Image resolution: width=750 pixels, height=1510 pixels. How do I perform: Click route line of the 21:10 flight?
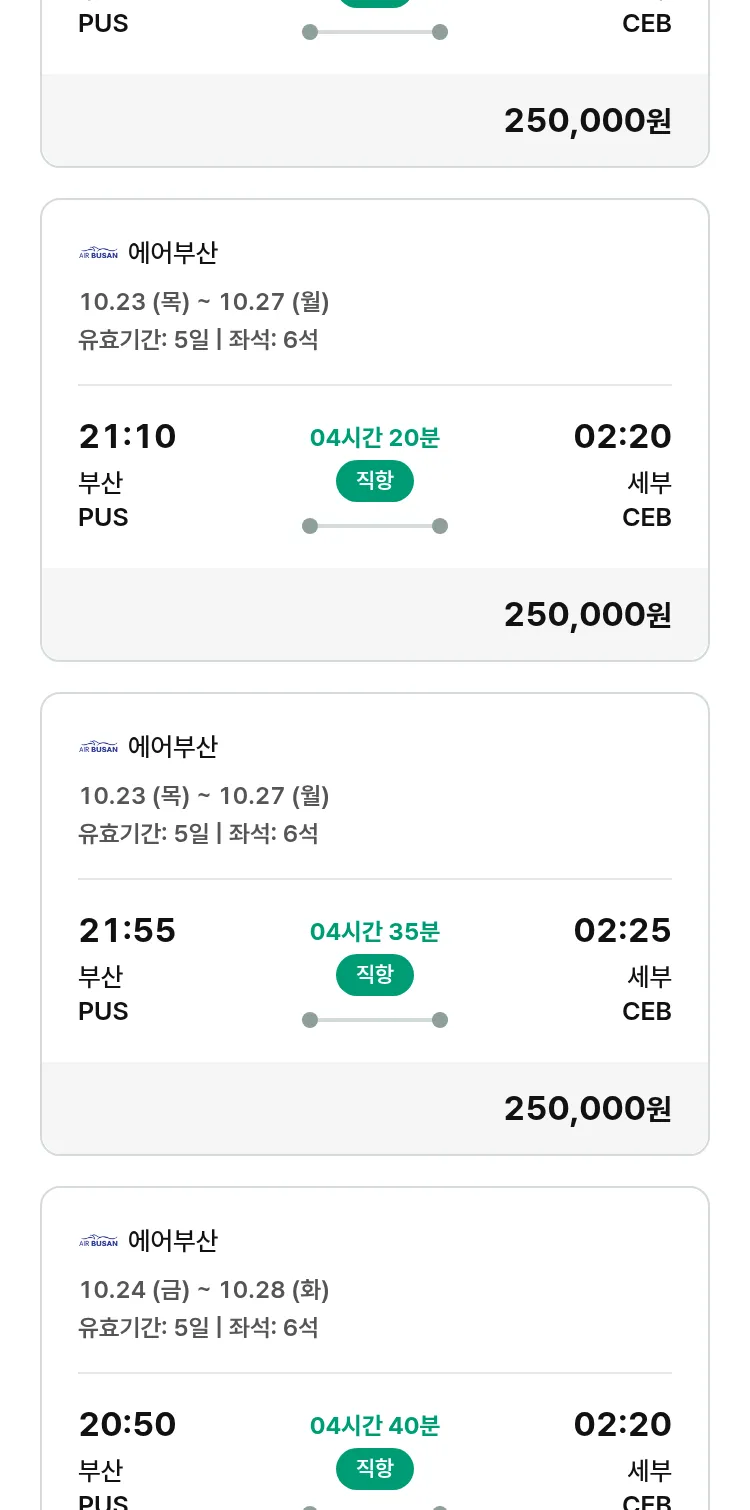[x=375, y=526]
